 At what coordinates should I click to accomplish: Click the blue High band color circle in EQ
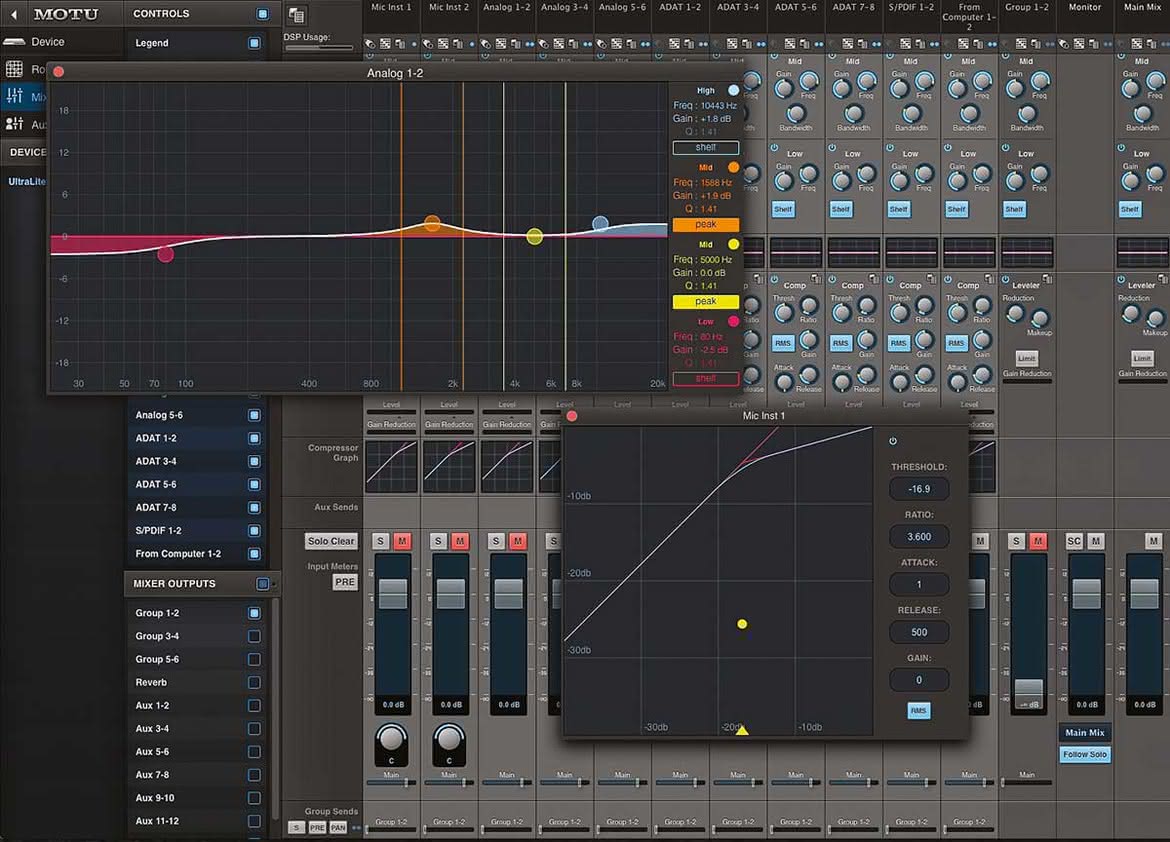click(733, 90)
